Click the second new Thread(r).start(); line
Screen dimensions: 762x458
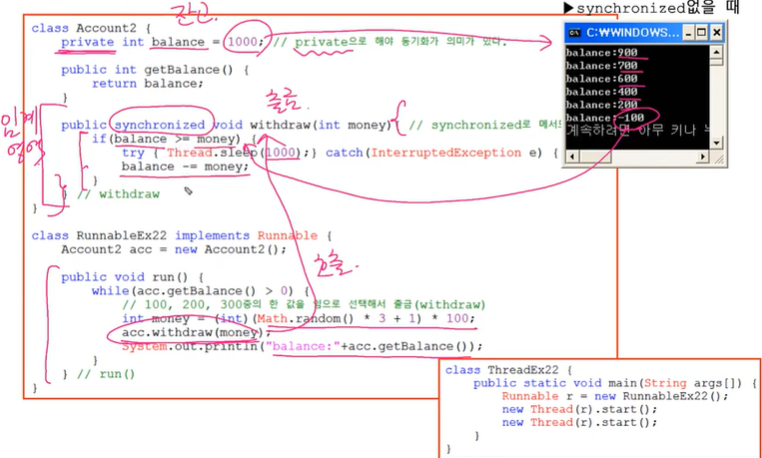[579, 423]
